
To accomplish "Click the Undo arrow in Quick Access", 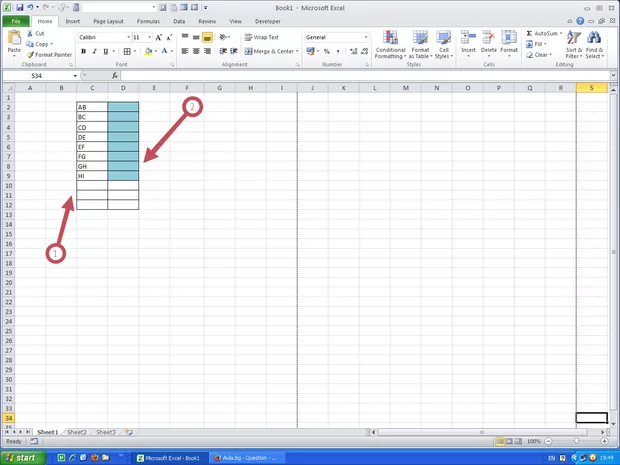I will point(30,8).
